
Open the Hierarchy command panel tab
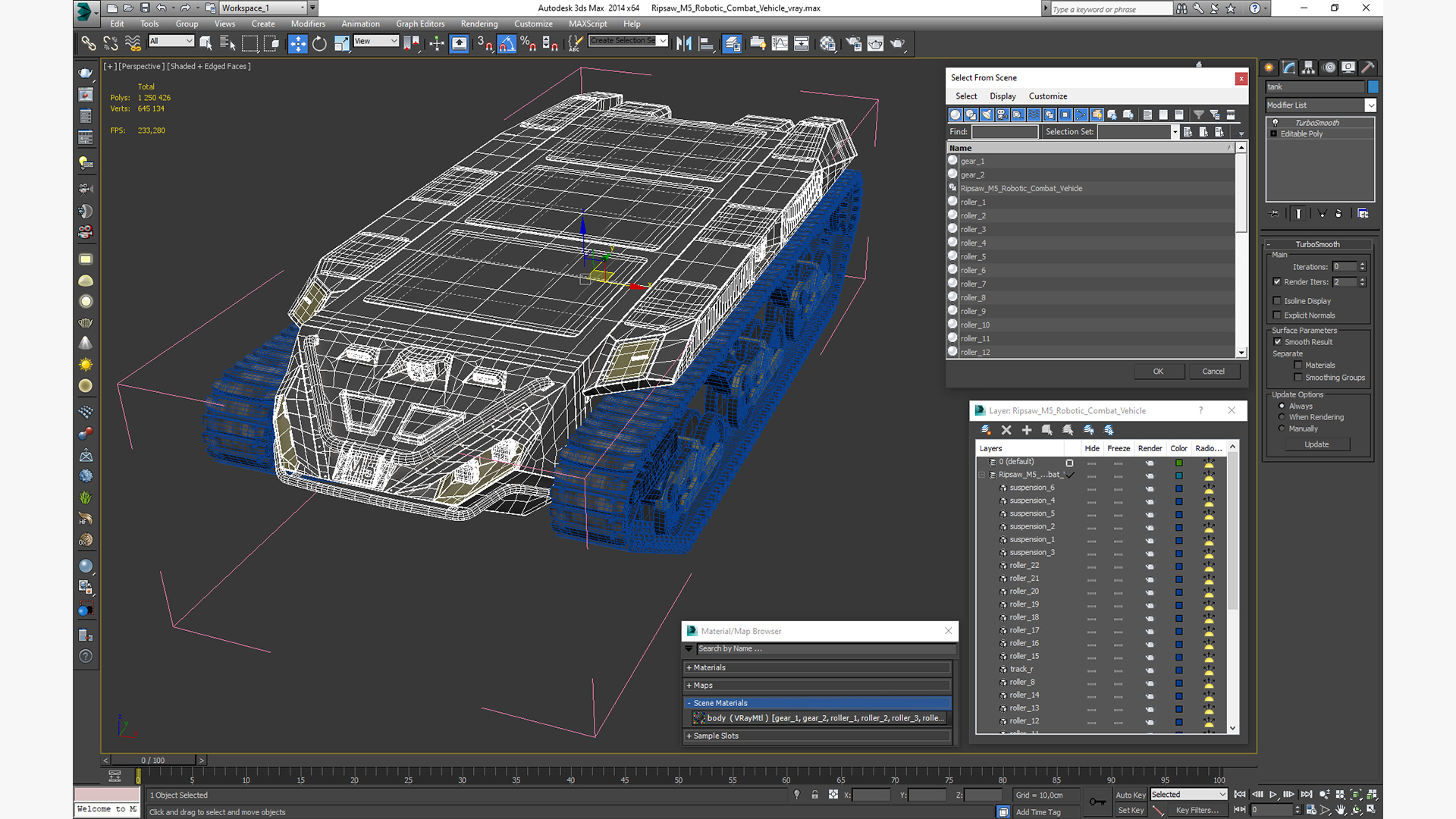click(1309, 67)
